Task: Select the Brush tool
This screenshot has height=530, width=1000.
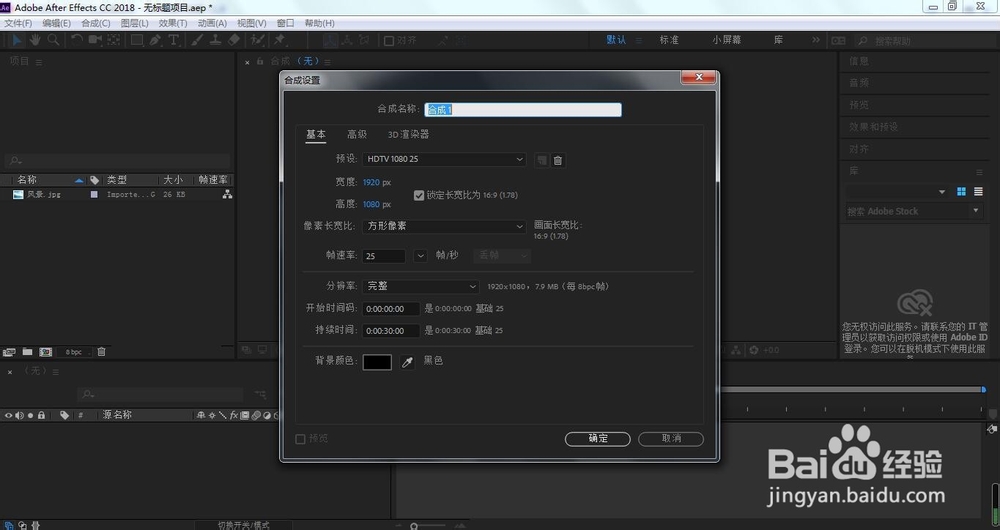Action: click(197, 40)
